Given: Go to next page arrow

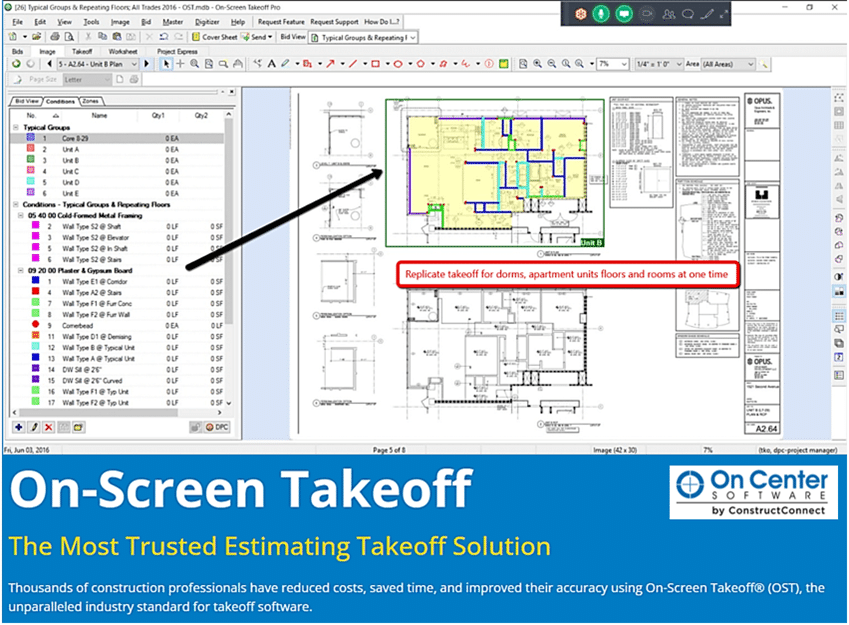Looking at the screenshot, I should pyautogui.click(x=146, y=64).
